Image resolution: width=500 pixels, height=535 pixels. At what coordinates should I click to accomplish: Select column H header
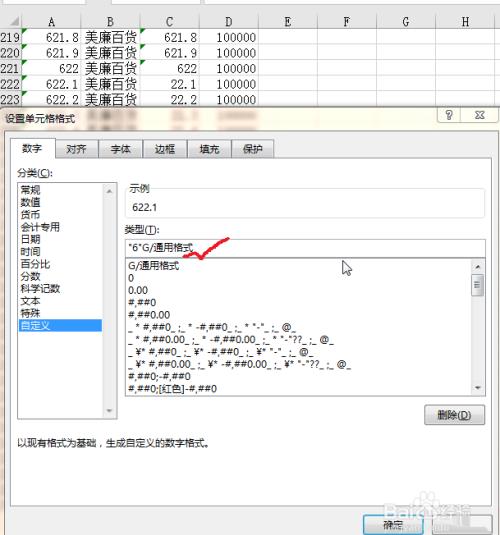click(x=465, y=22)
